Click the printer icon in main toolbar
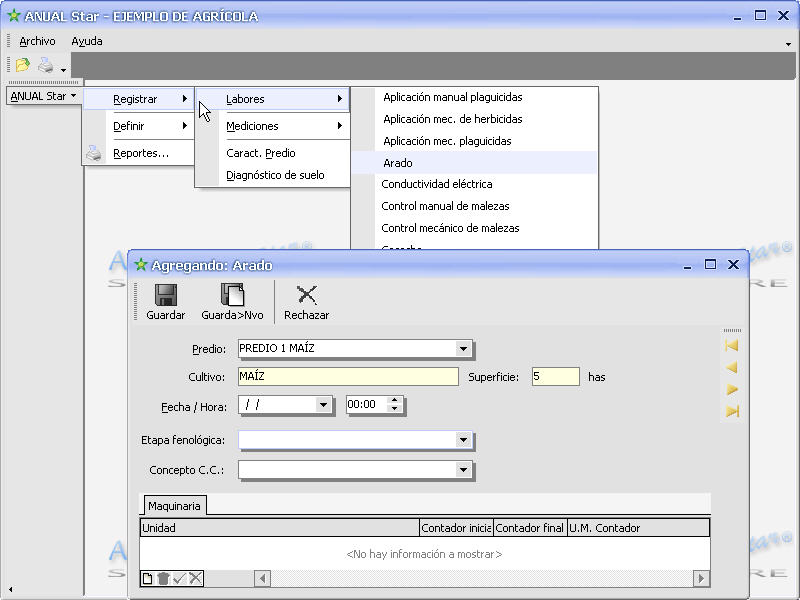800x600 pixels. 46,65
